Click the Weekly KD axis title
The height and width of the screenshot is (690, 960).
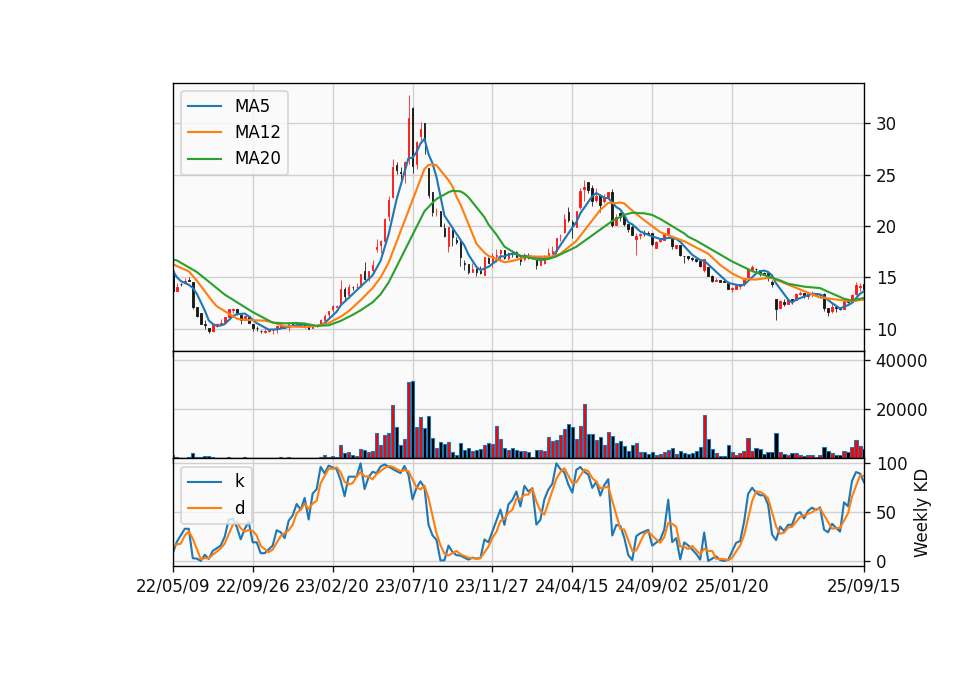921,513
